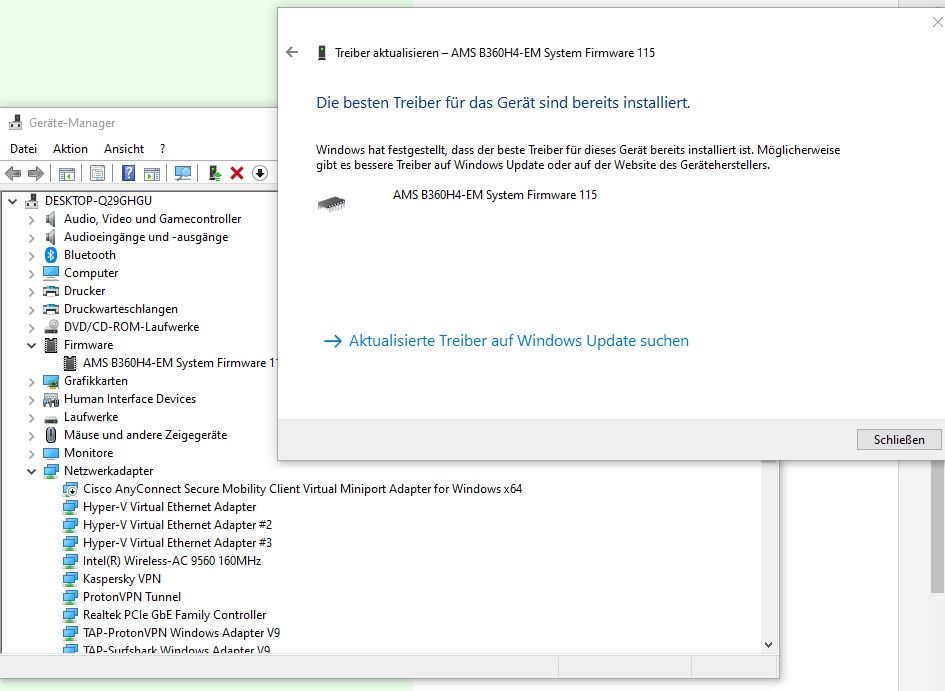The width and height of the screenshot is (945, 691).
Task: Select the Human Interface Devices label
Action: [x=130, y=399]
